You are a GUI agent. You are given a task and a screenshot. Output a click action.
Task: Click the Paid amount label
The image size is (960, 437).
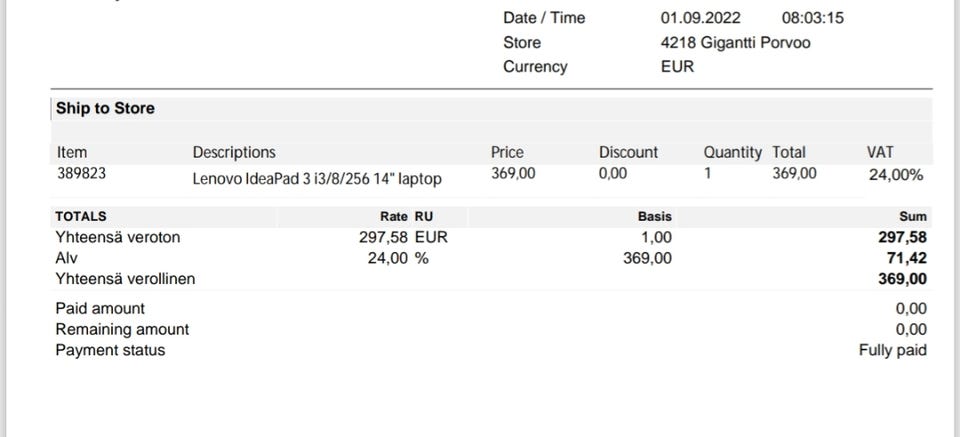(x=100, y=308)
